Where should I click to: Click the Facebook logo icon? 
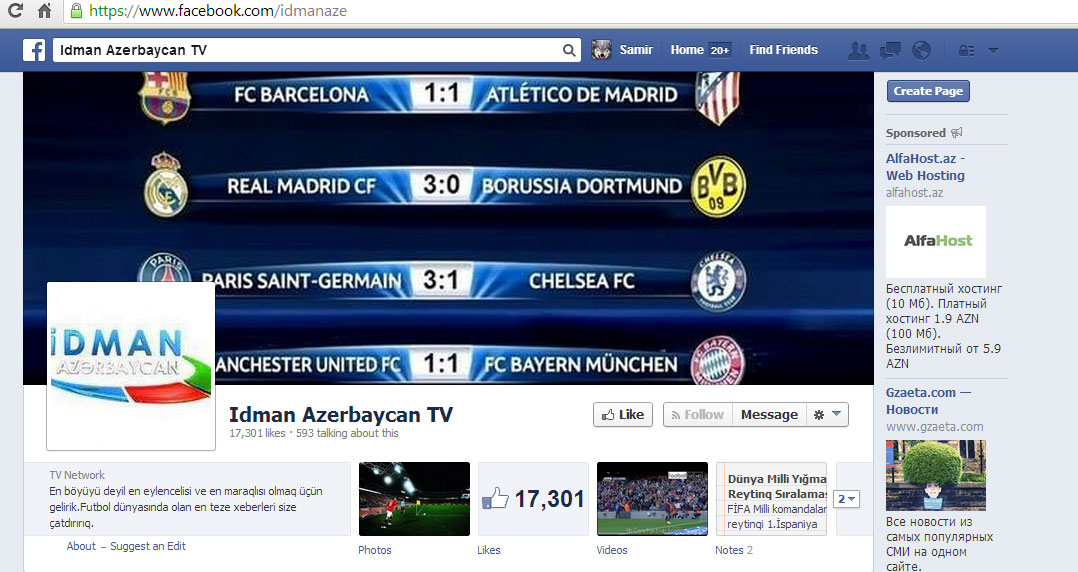(34, 50)
